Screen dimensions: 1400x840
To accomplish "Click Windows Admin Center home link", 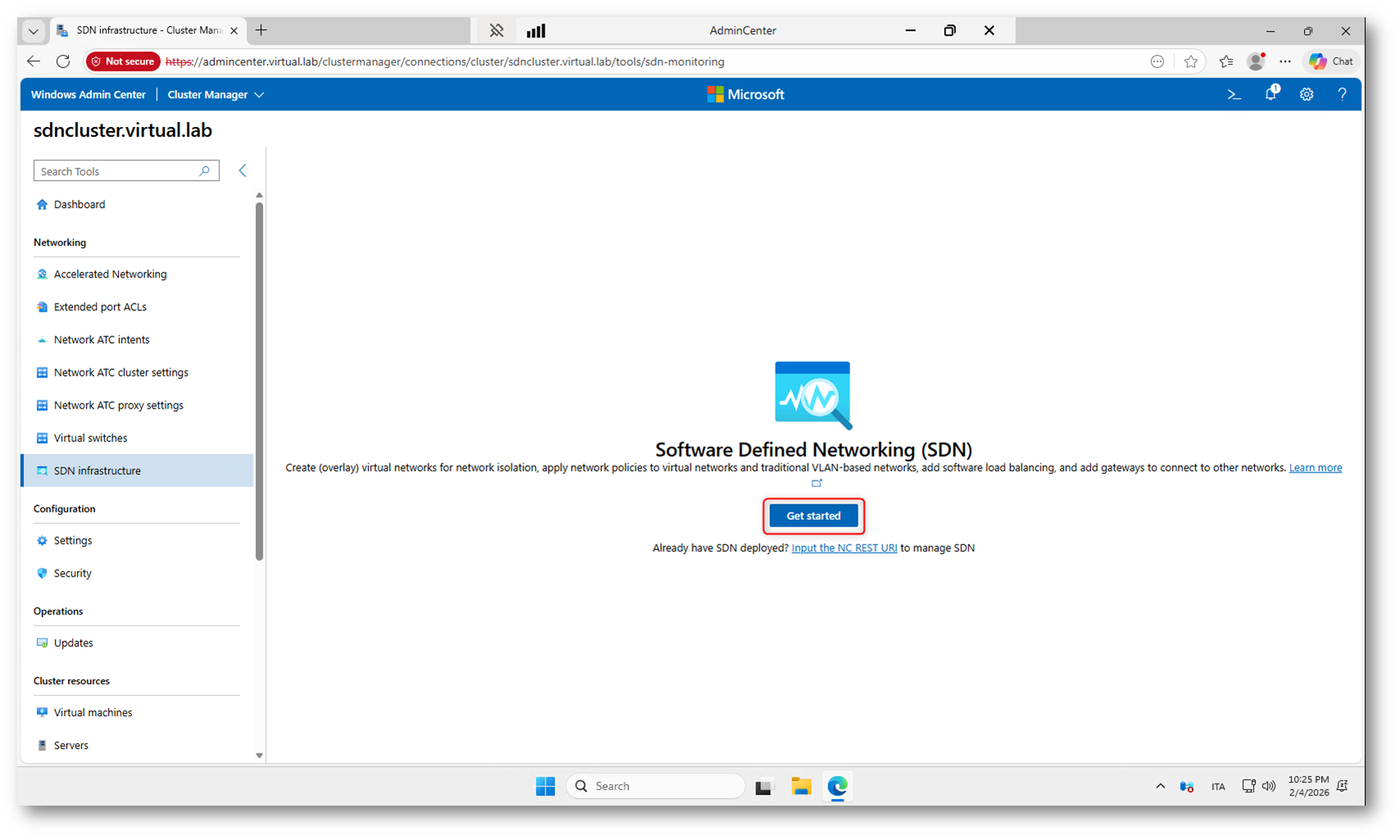I will [x=88, y=95].
